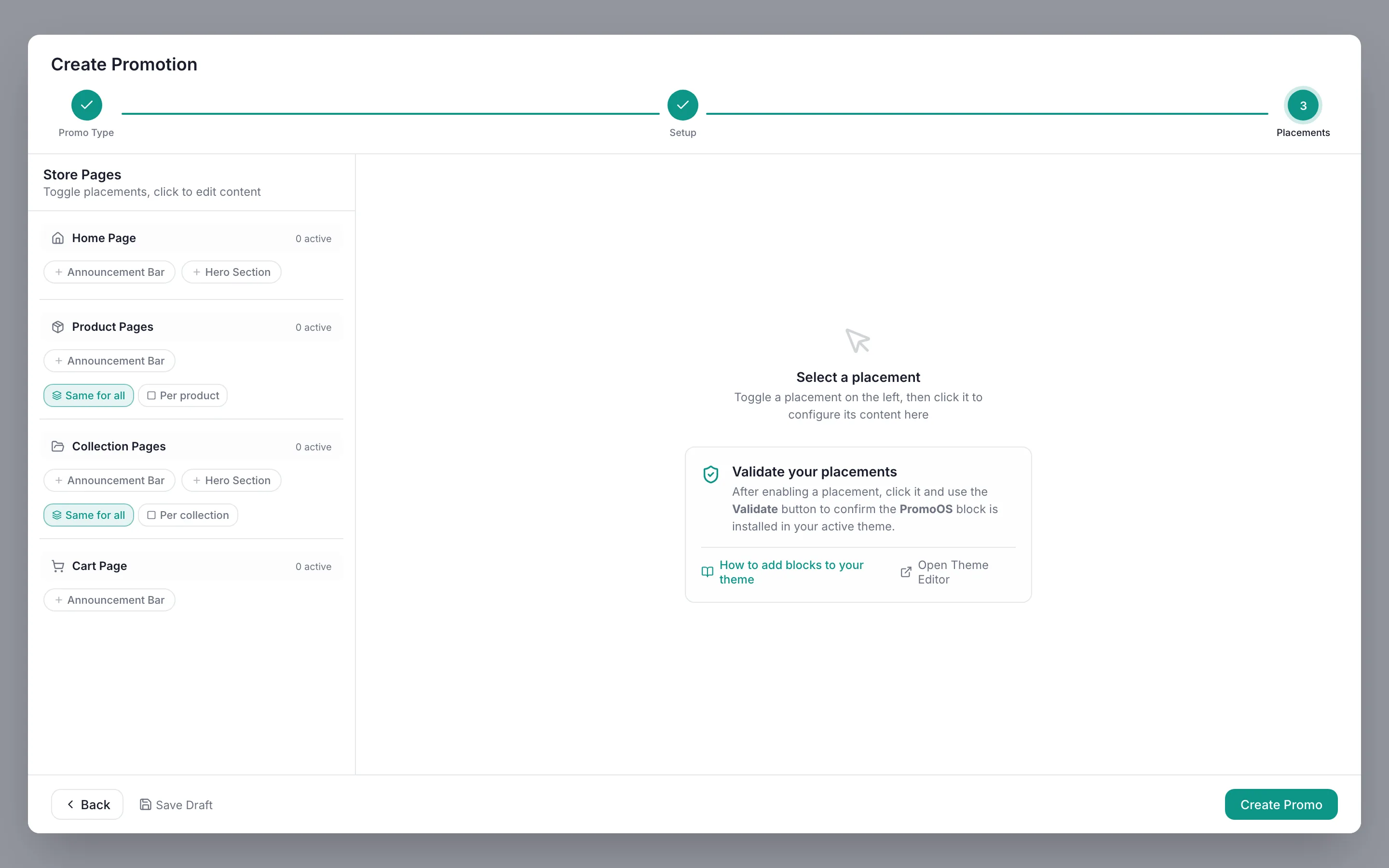1389x868 pixels.
Task: Click Cart Page 0 active count
Action: 313,566
